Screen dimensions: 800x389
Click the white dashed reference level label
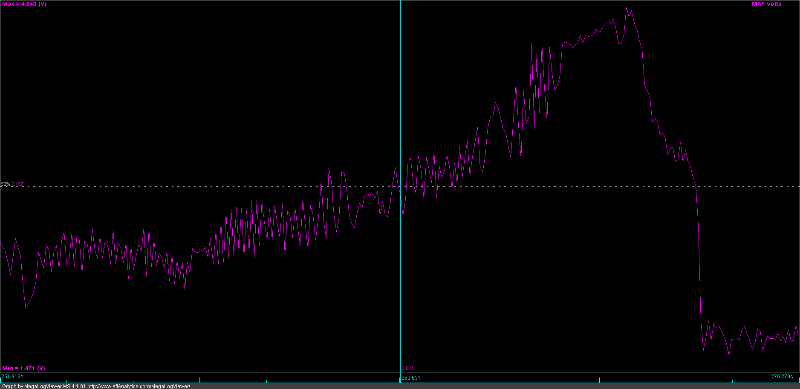(13, 184)
